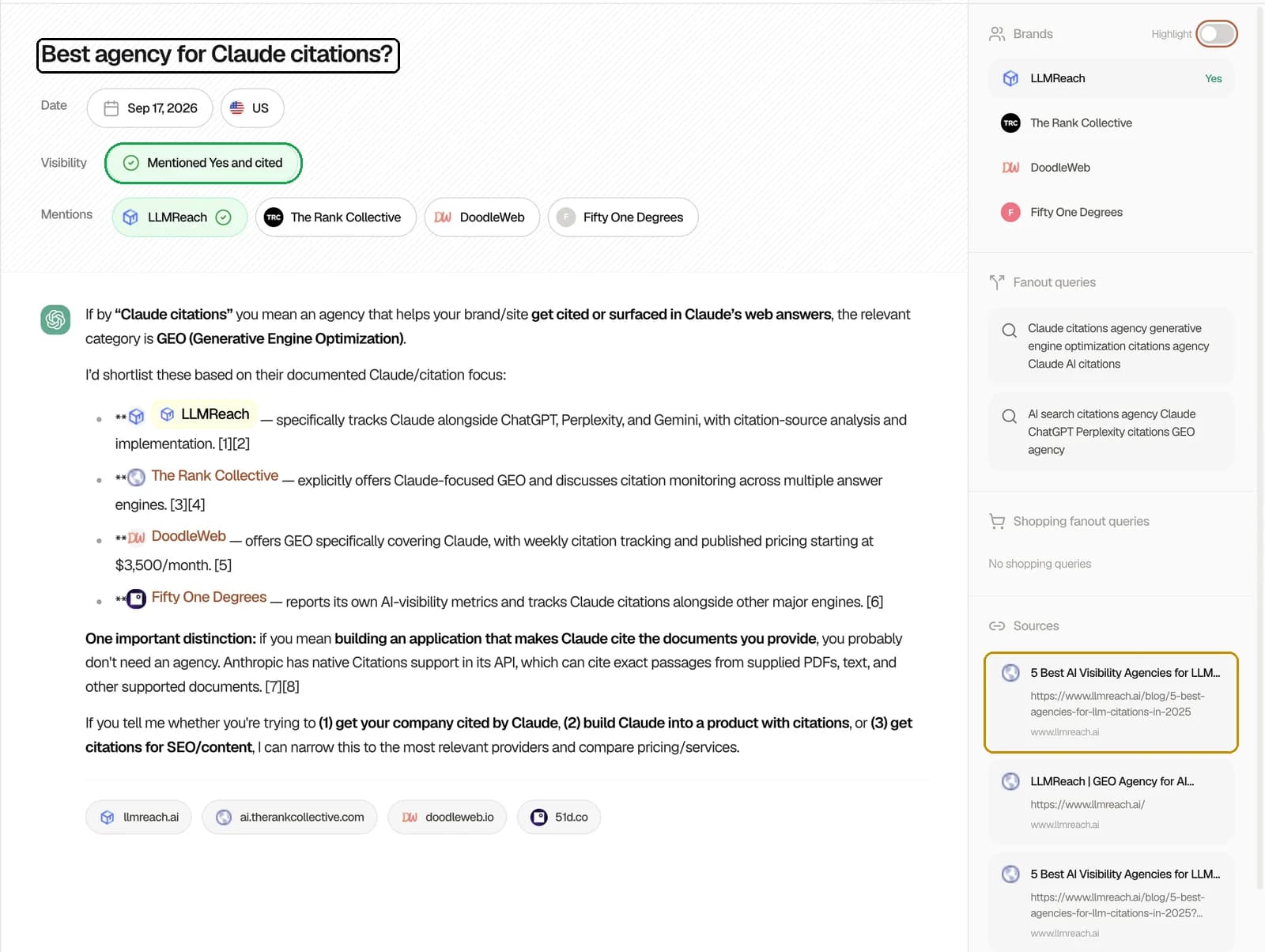Click the Sources link icon
Screen dimensions: 1265x952
click(x=997, y=626)
